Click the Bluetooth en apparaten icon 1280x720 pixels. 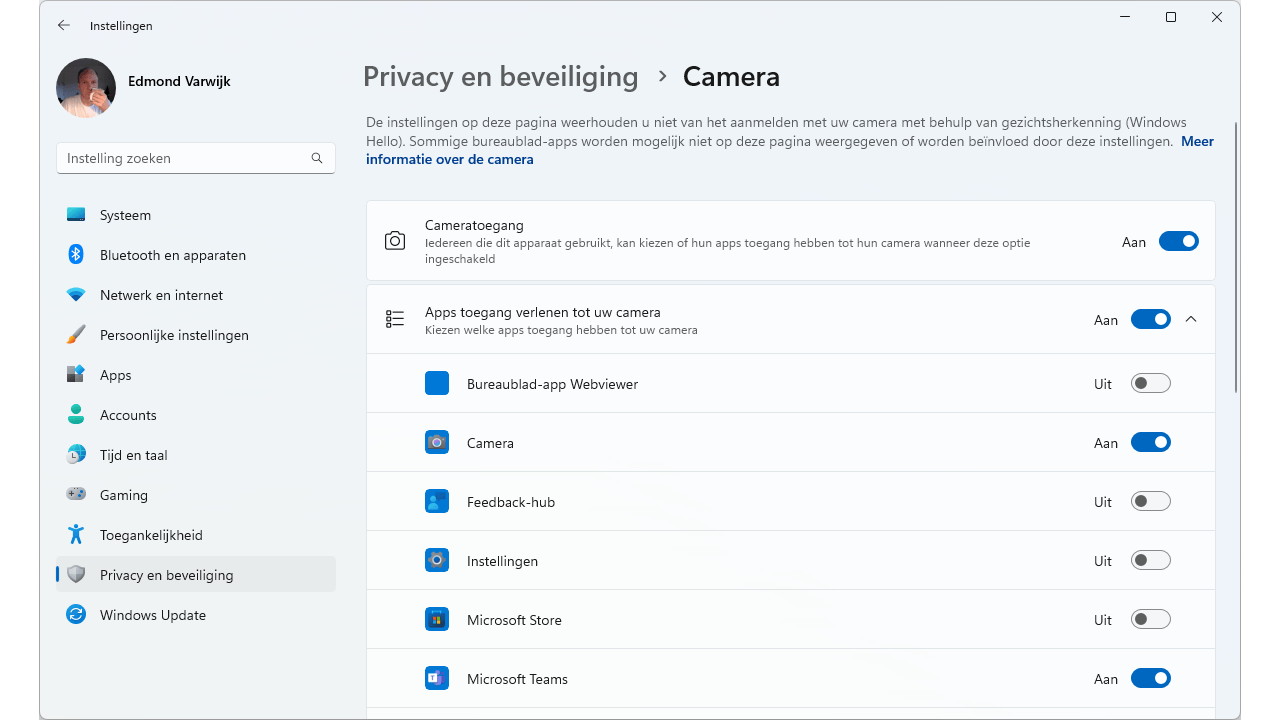(76, 255)
